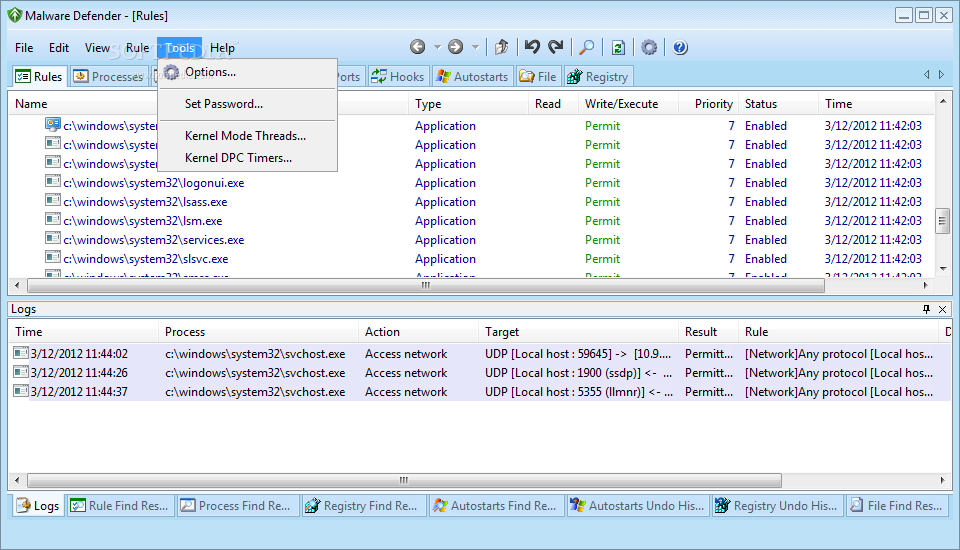Sort rules by Priority column header

708,104
